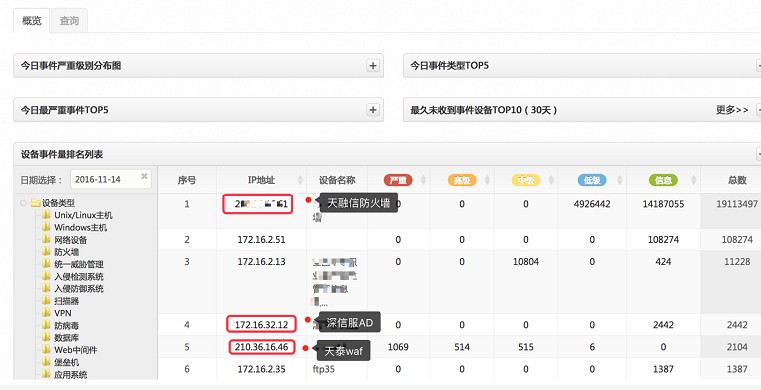Collapse the 设备类型 tree root
This screenshot has width=761, height=390.
coord(23,203)
